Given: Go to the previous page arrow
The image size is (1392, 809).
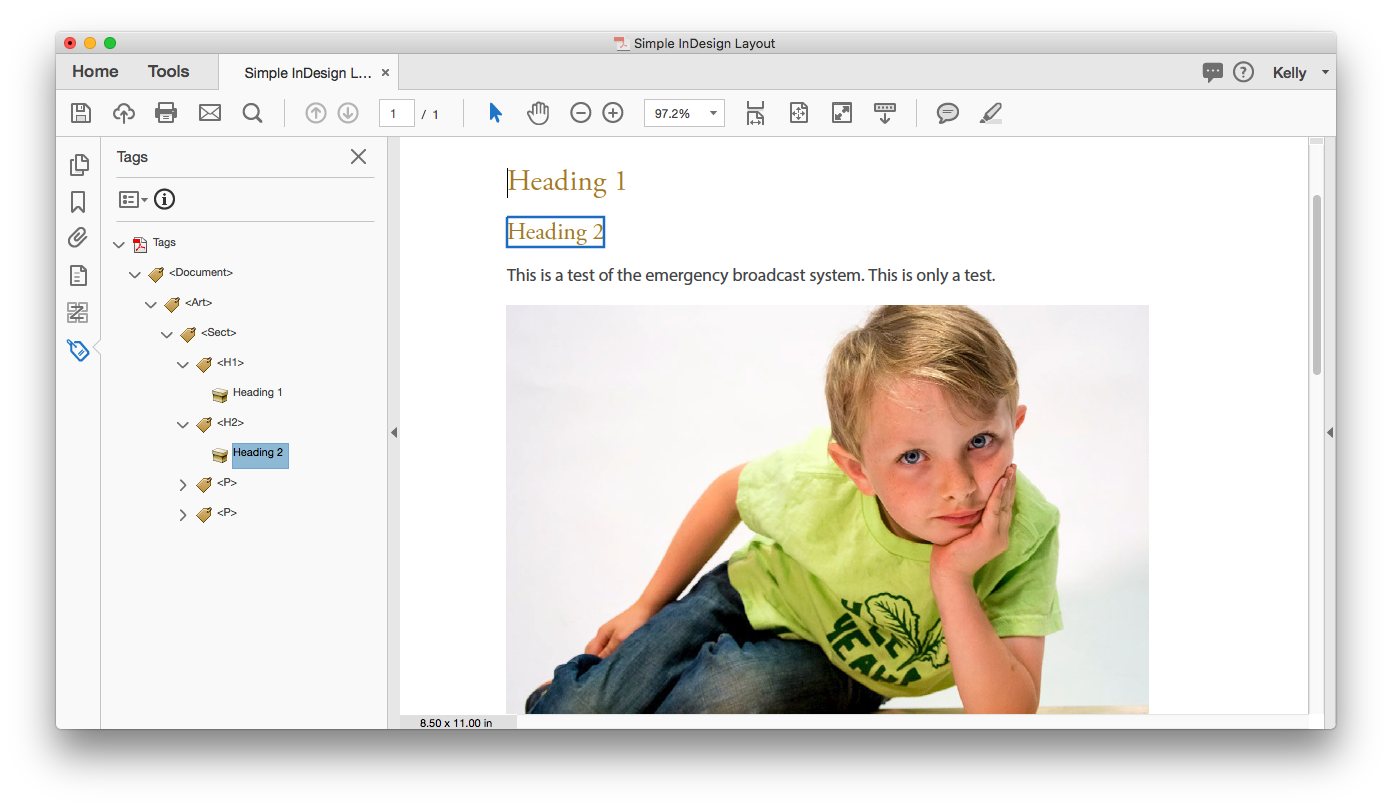Looking at the screenshot, I should 316,113.
